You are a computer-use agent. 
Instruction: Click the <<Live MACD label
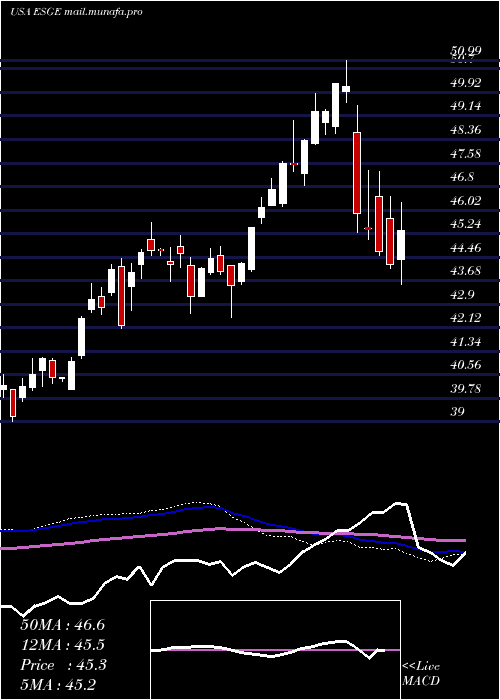tap(421, 674)
